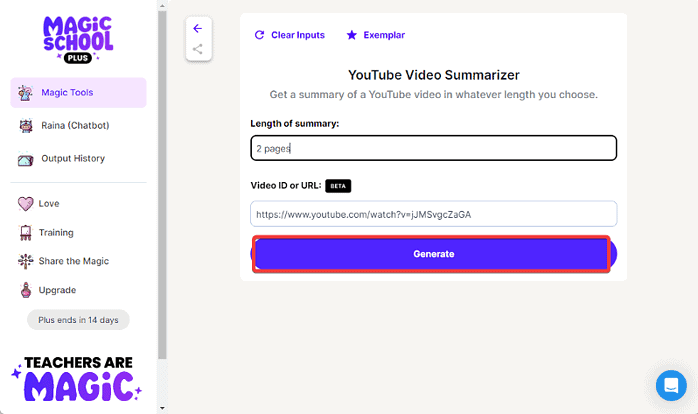Click the Video ID or URL field
Viewport: 698px width, 414px height.
click(x=433, y=214)
